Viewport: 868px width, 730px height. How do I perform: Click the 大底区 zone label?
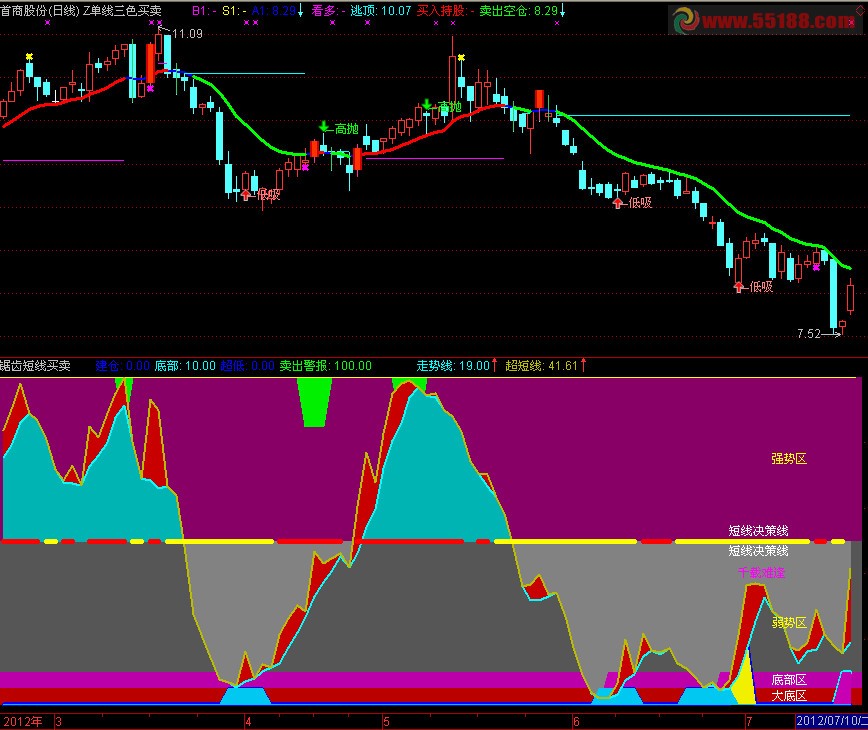click(789, 696)
